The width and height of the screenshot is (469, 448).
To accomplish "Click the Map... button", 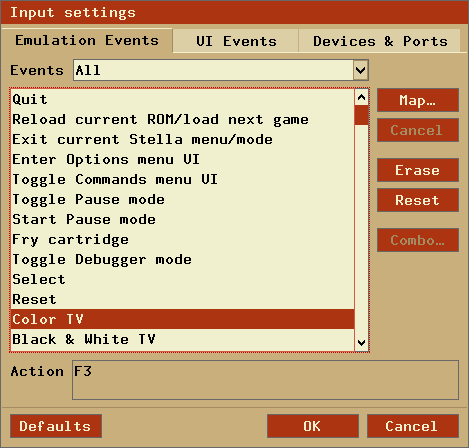I will [x=418, y=100].
